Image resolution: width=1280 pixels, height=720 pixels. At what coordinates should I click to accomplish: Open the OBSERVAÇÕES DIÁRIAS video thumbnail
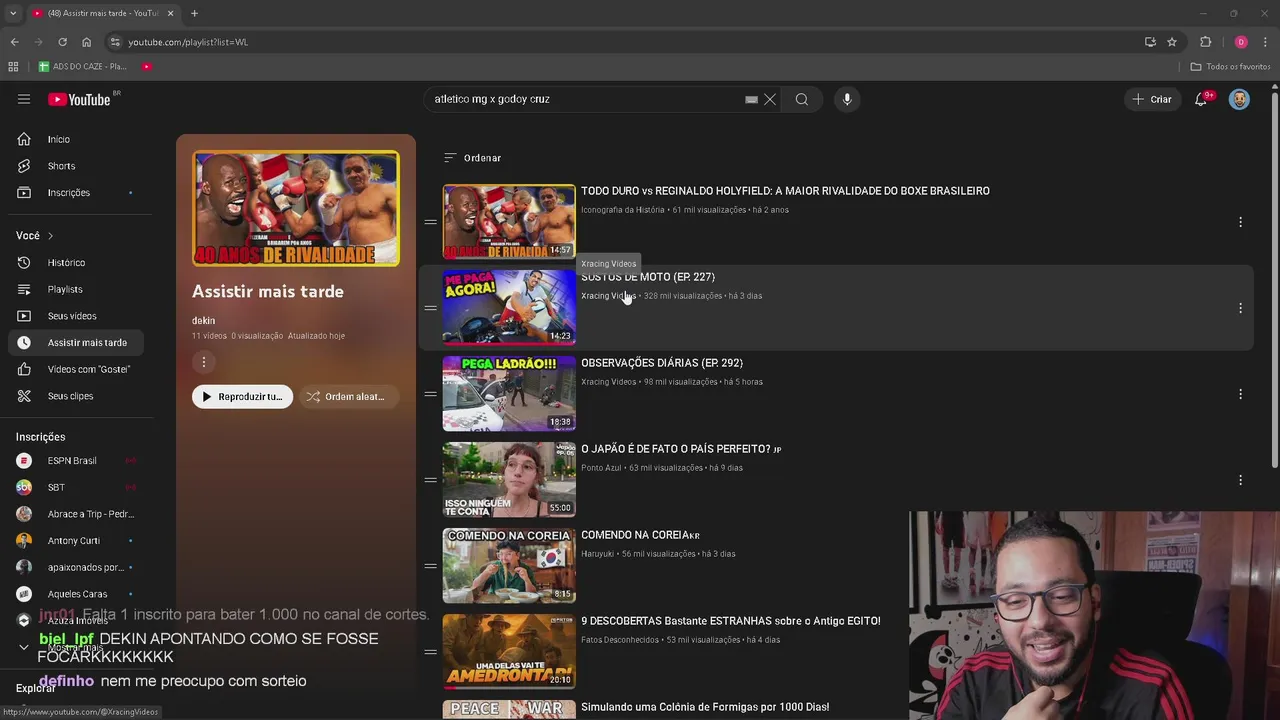(509, 393)
